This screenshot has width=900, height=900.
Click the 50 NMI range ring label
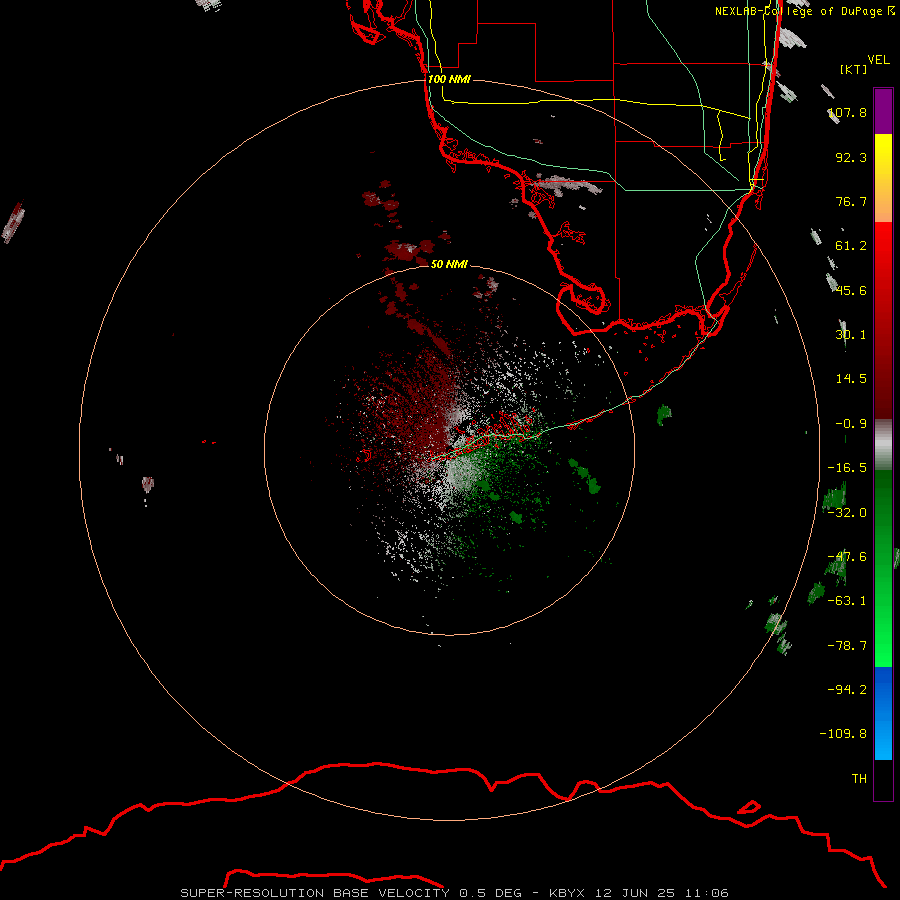(x=449, y=264)
